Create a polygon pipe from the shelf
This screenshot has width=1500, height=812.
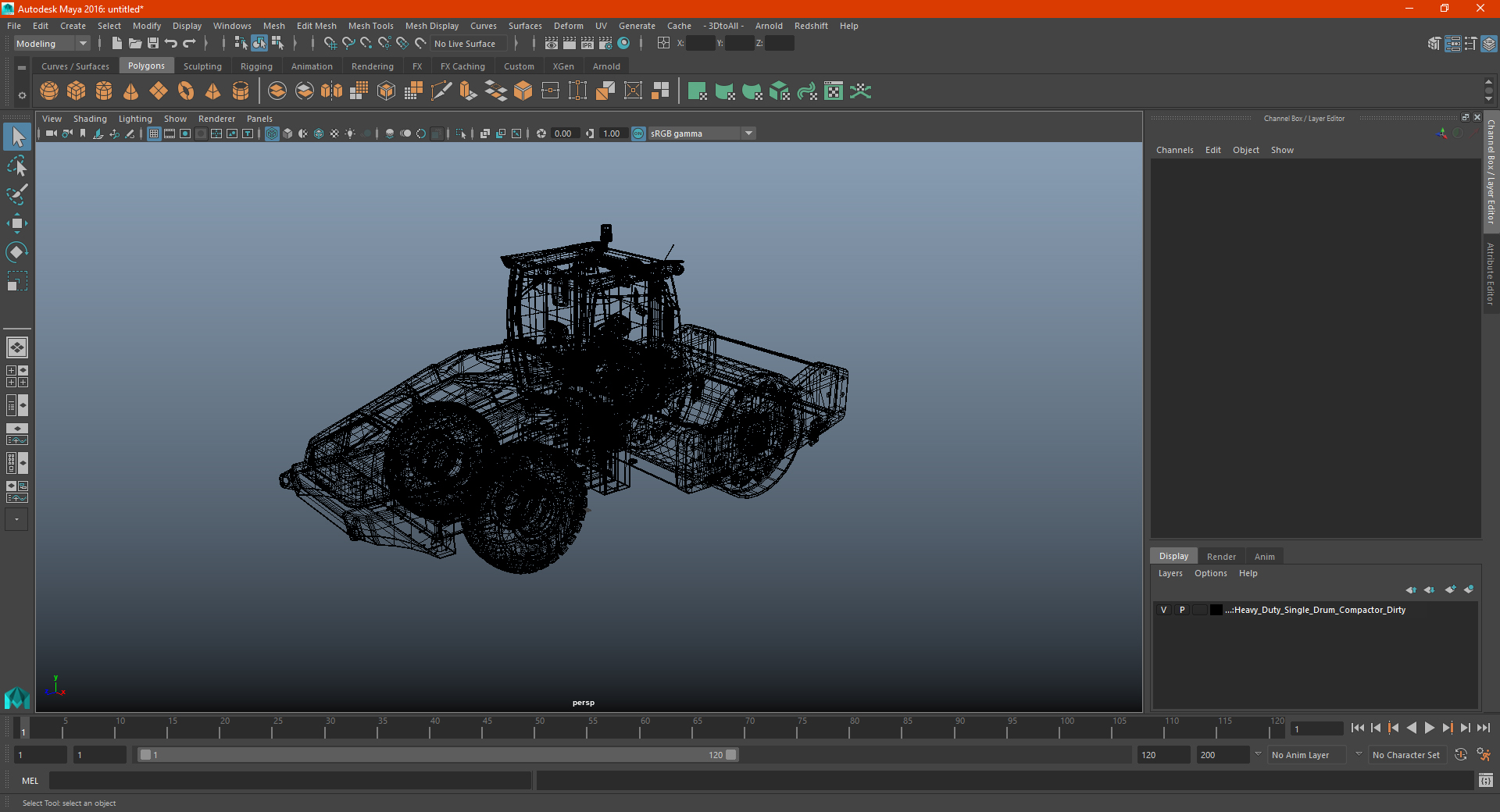coord(241,91)
